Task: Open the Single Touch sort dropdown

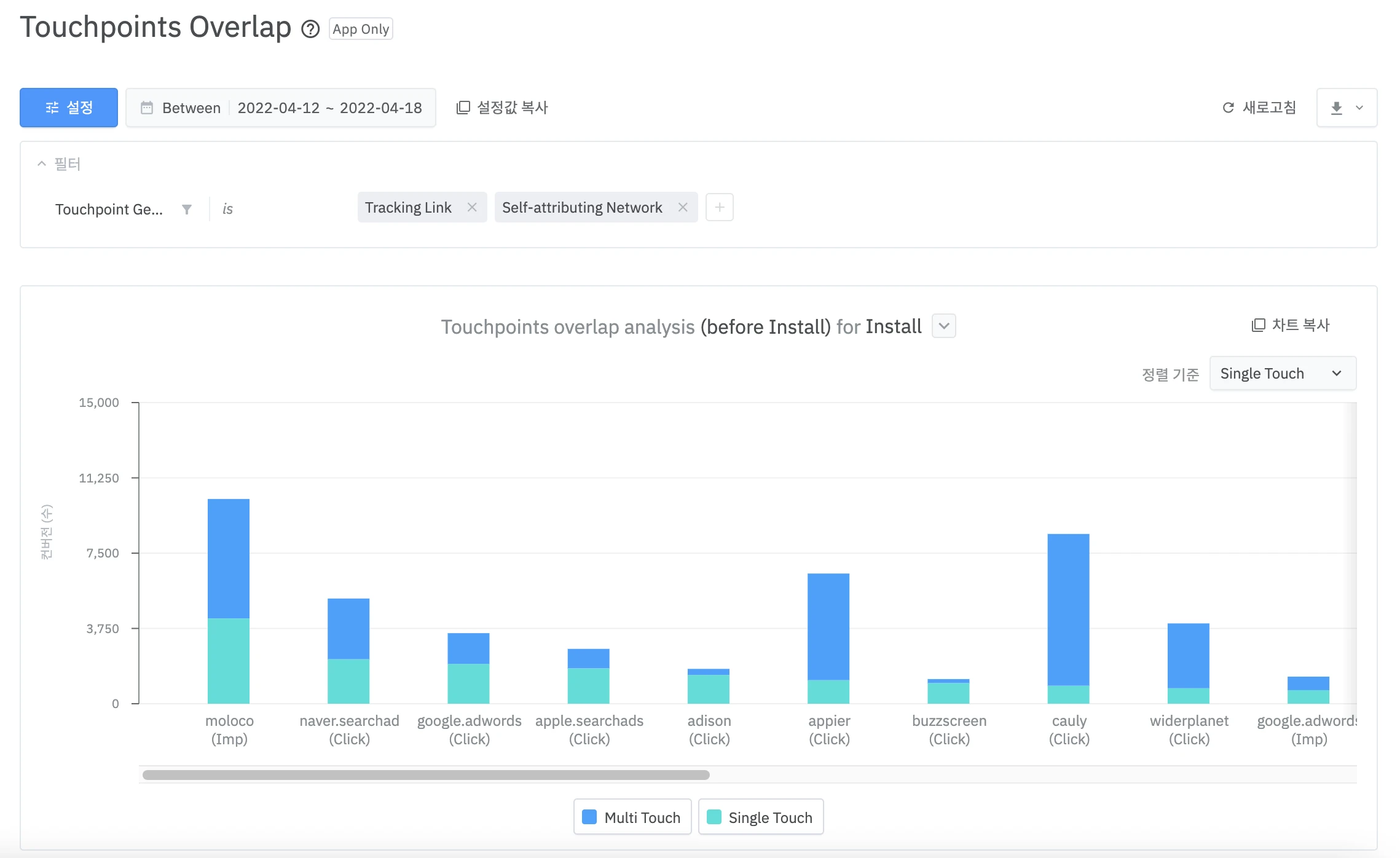Action: pyautogui.click(x=1282, y=374)
